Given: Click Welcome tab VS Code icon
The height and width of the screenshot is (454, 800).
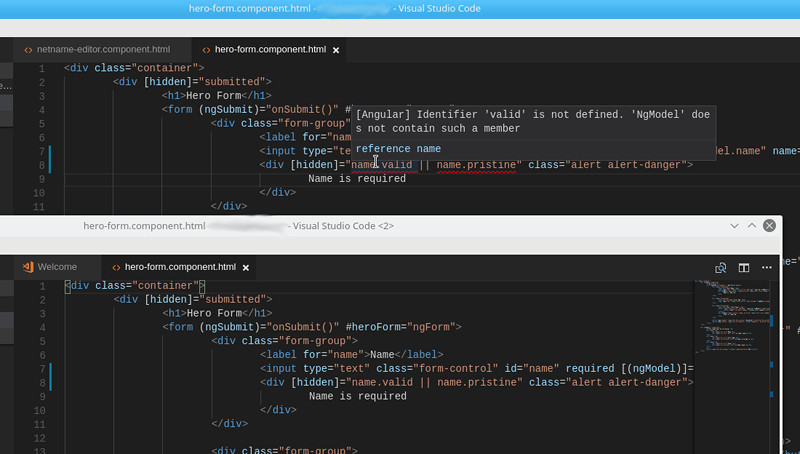Looking at the screenshot, I should [x=28, y=267].
